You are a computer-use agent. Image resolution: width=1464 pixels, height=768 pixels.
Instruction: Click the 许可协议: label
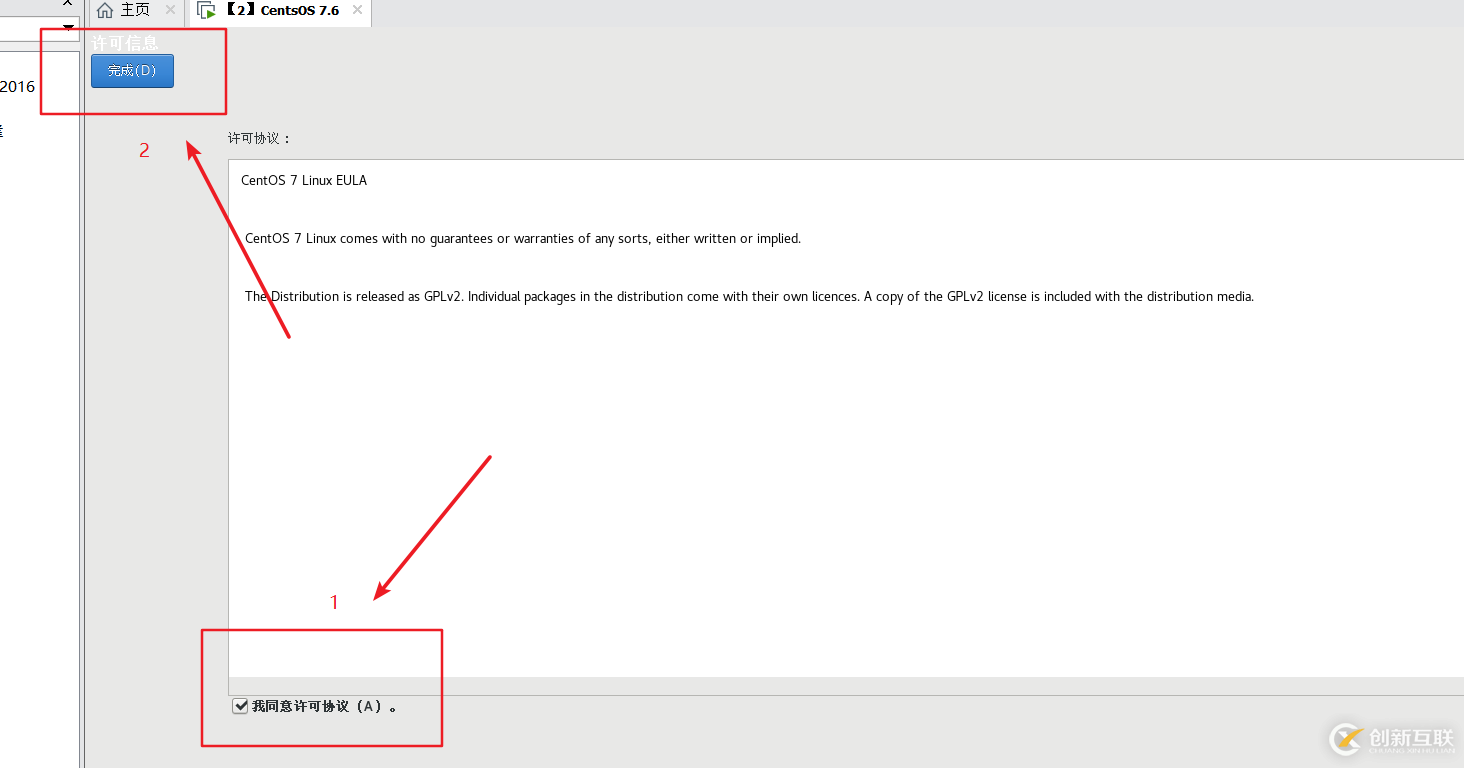pos(259,138)
